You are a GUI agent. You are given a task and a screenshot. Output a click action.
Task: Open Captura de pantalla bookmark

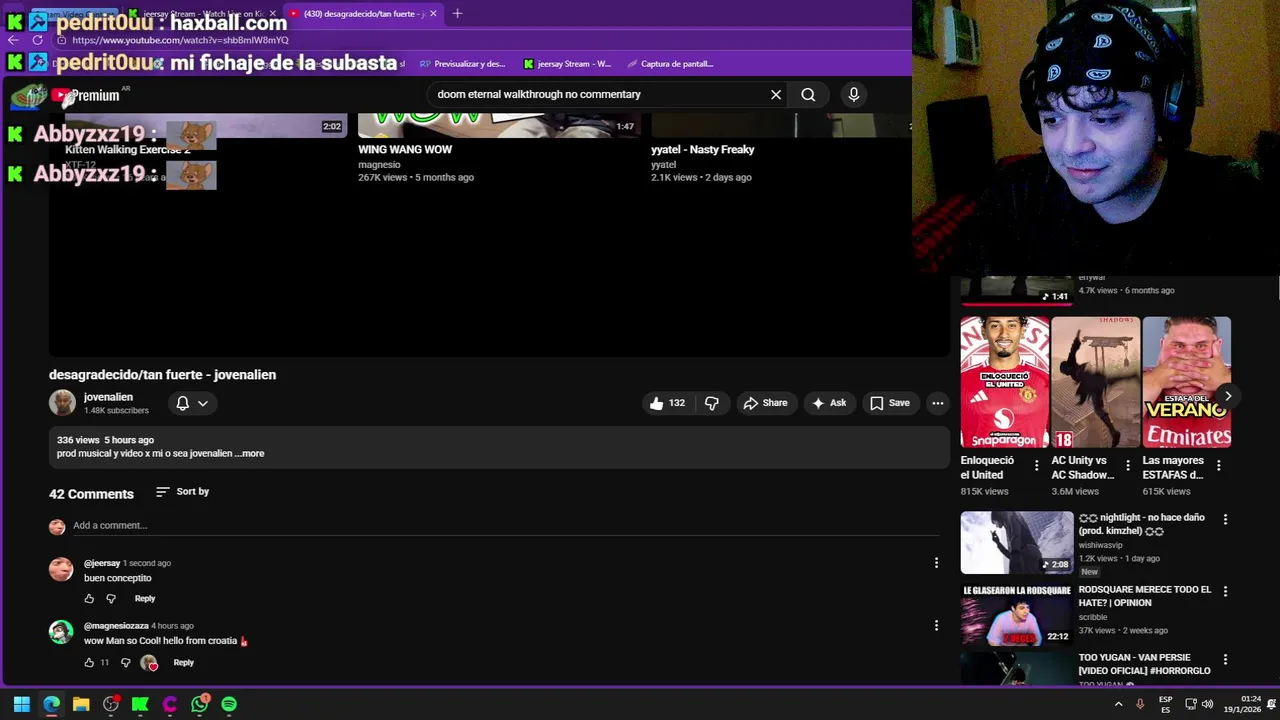click(x=669, y=64)
